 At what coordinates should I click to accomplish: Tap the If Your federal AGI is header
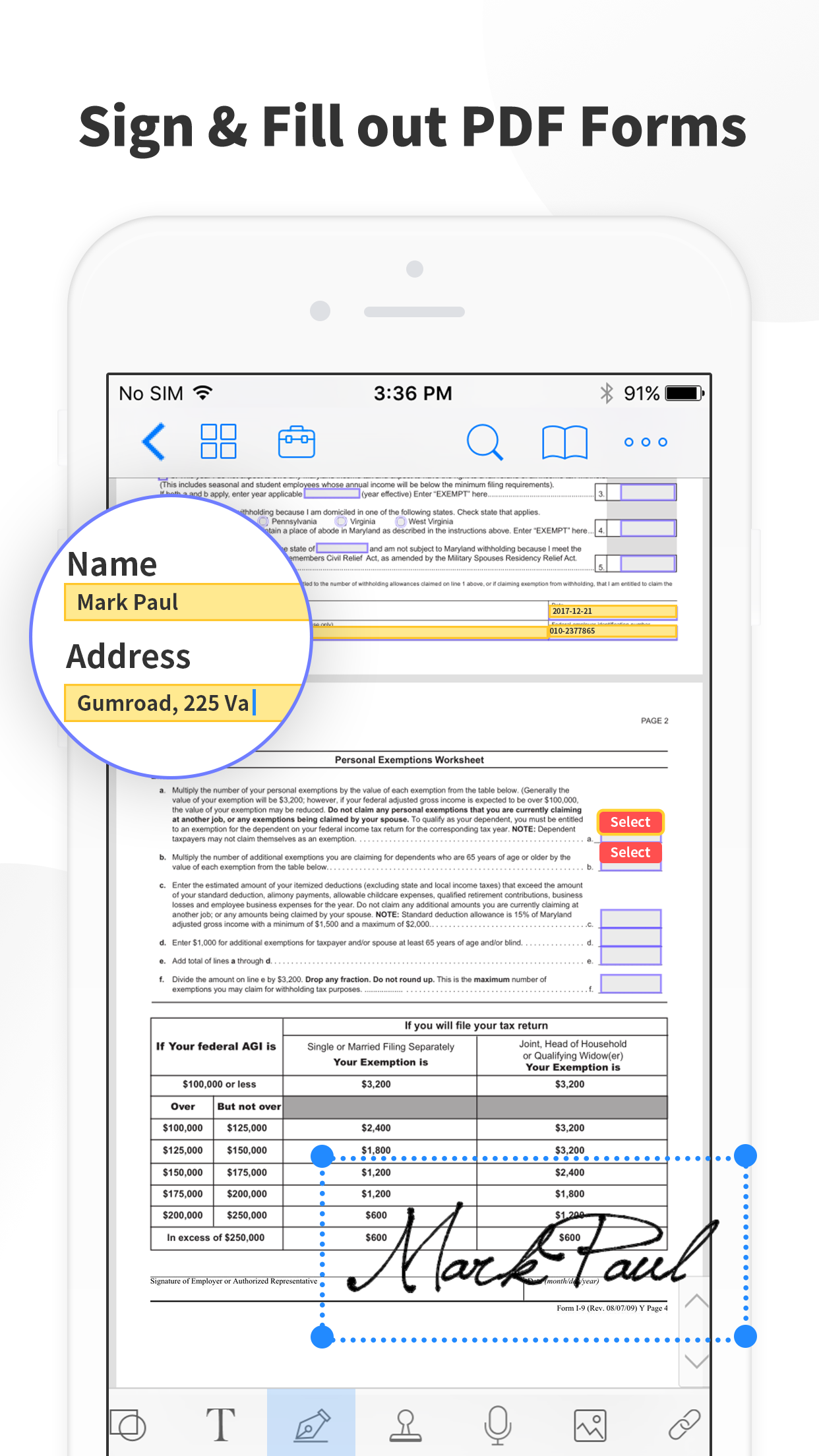tap(216, 1046)
